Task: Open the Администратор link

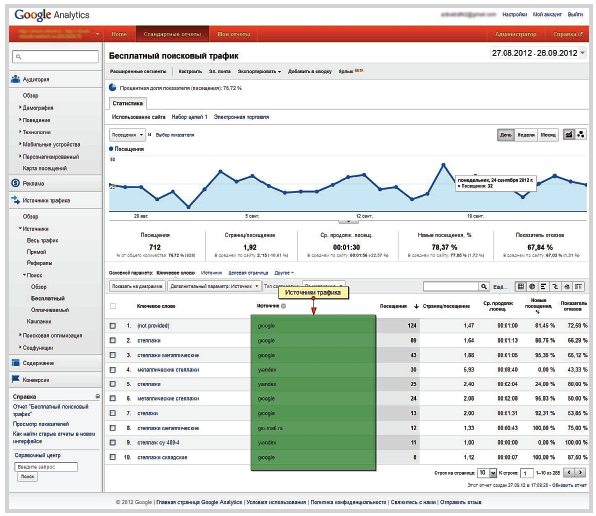Action: 515,34
